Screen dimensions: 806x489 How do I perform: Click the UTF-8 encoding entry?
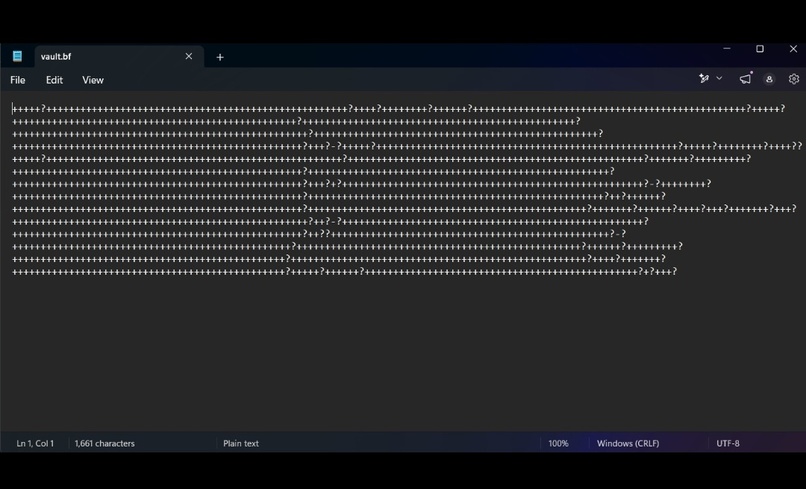point(728,443)
